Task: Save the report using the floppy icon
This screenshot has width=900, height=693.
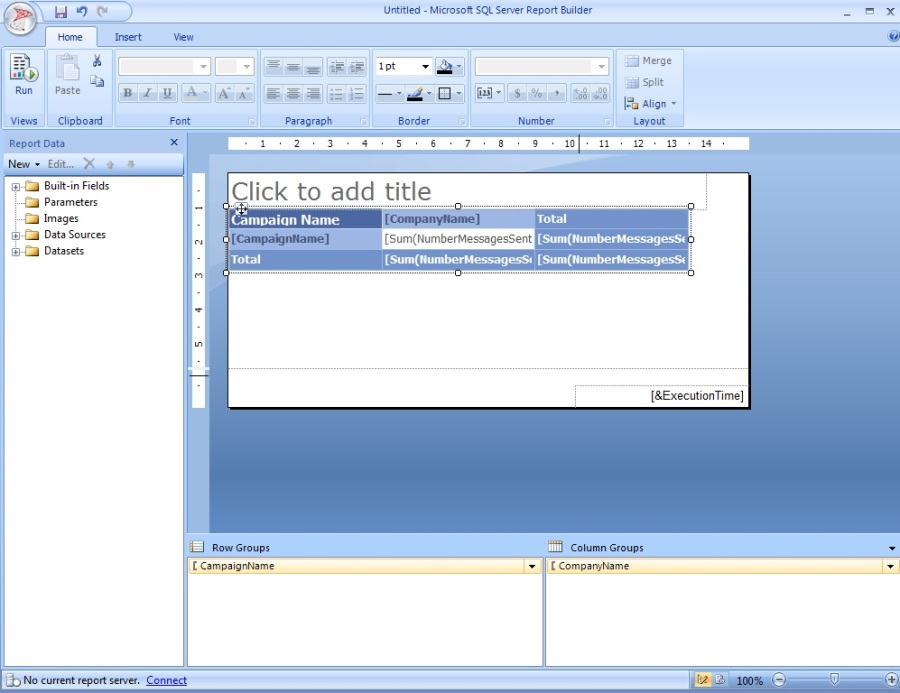Action: tap(61, 11)
